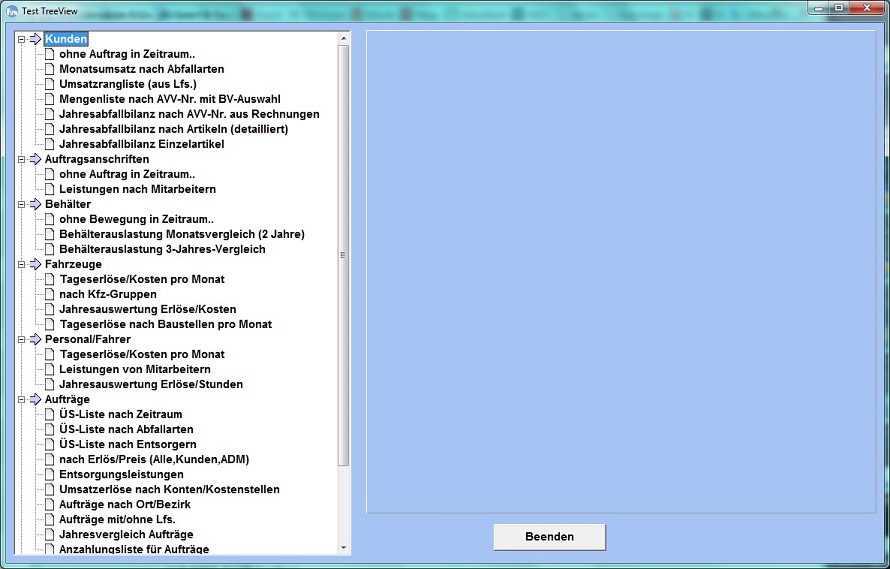Select ÜS-Liste nach Zeitraum item
The width and height of the screenshot is (890, 569).
[x=120, y=414]
